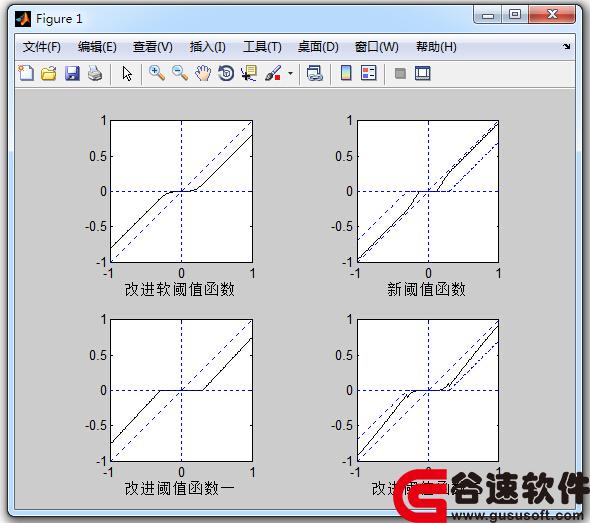Click inside the 改进阈值函数一 plot area
The height and width of the screenshot is (523, 590).
point(181,391)
